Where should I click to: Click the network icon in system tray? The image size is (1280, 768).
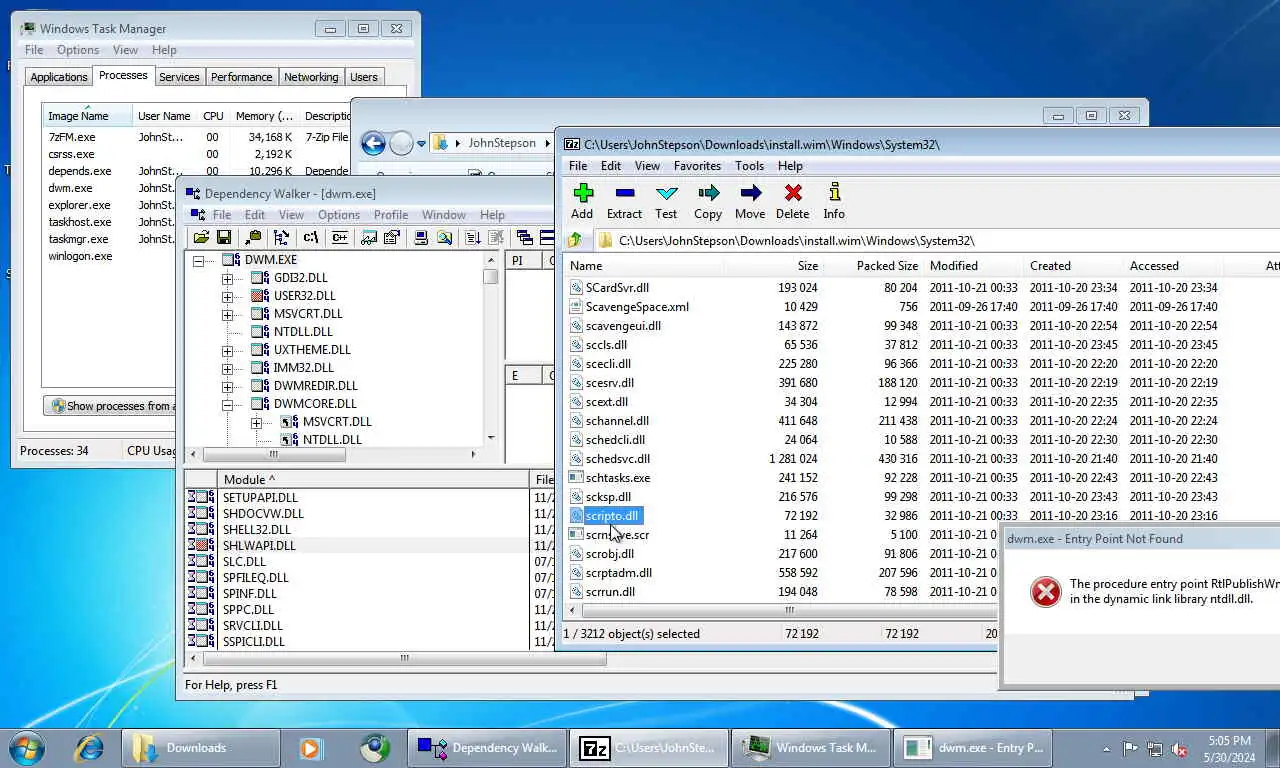point(1155,749)
